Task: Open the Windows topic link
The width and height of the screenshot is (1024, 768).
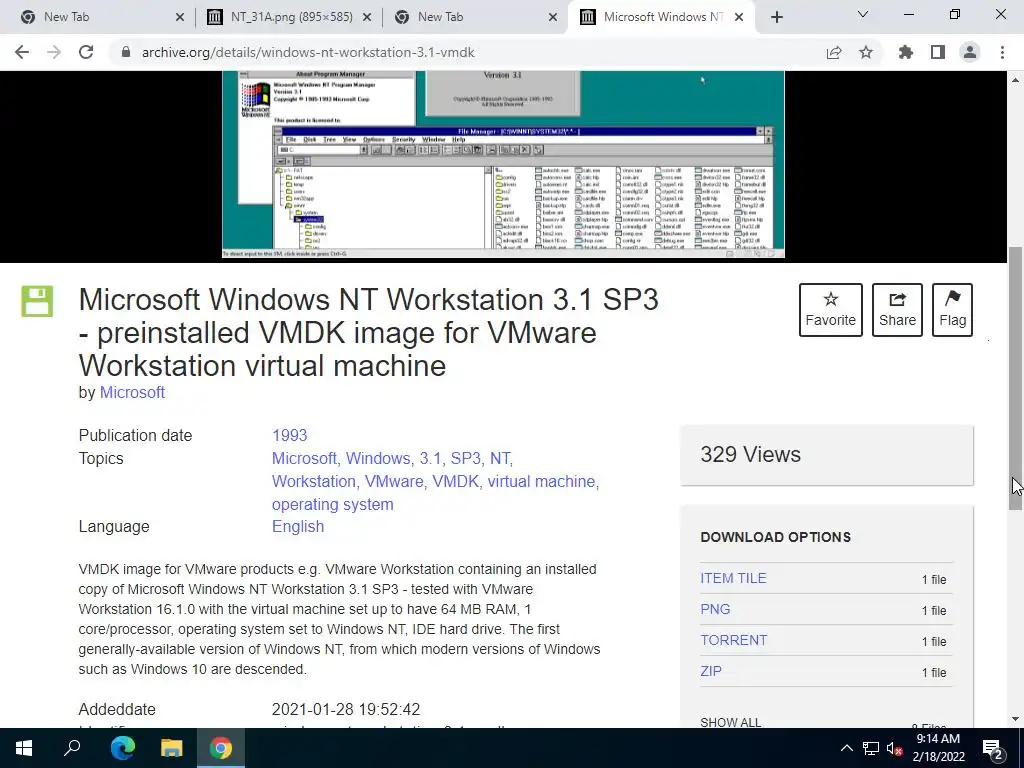Action: [377, 458]
